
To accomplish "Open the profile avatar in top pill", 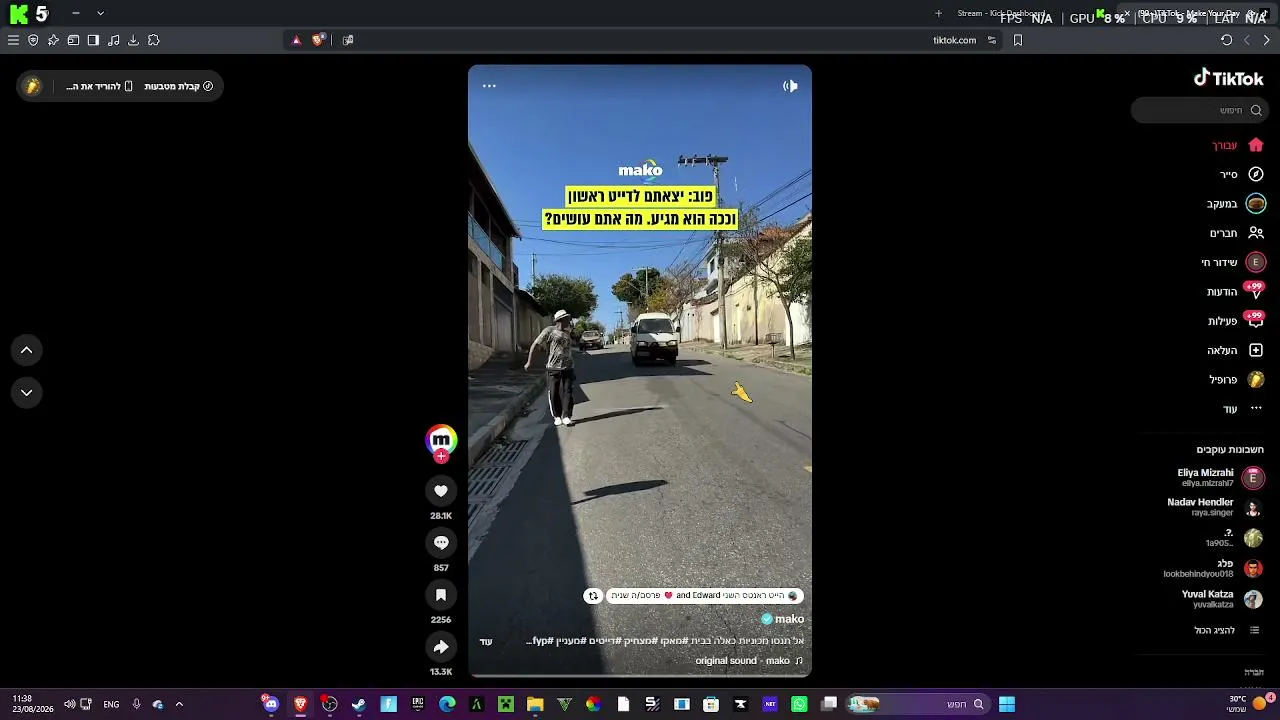I will (33, 86).
